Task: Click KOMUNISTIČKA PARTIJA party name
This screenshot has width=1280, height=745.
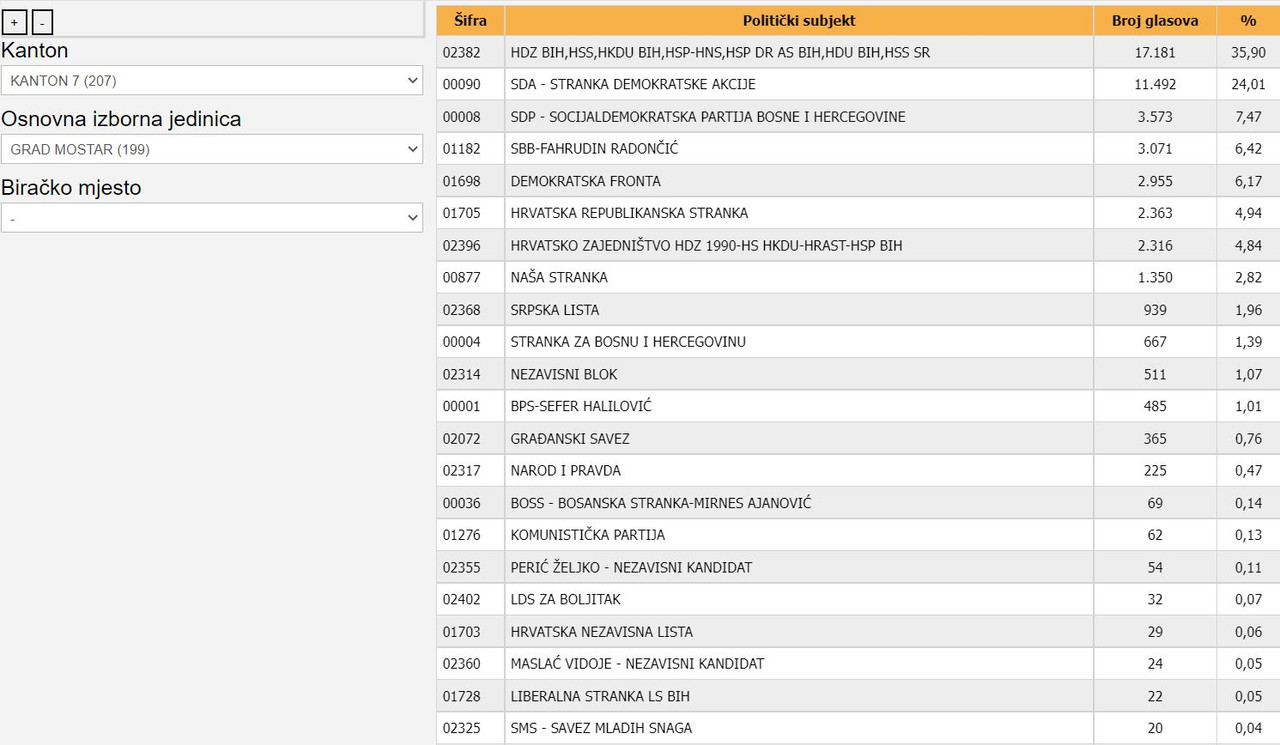Action: click(x=587, y=535)
